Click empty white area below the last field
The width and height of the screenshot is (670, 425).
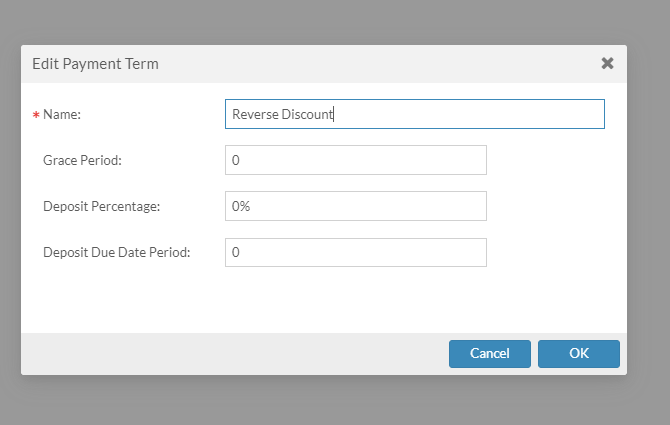click(320, 300)
